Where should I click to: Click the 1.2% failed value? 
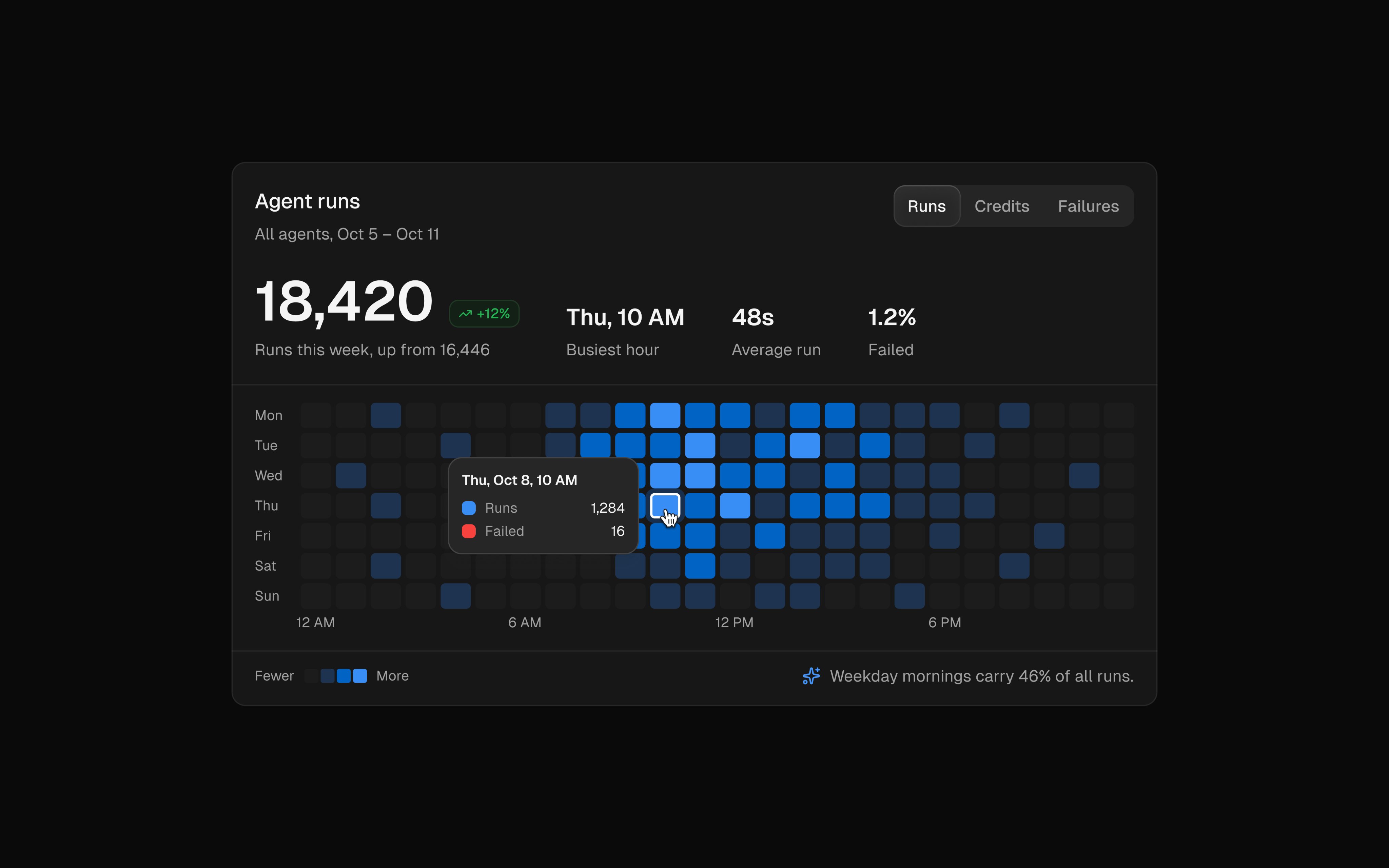click(x=892, y=317)
